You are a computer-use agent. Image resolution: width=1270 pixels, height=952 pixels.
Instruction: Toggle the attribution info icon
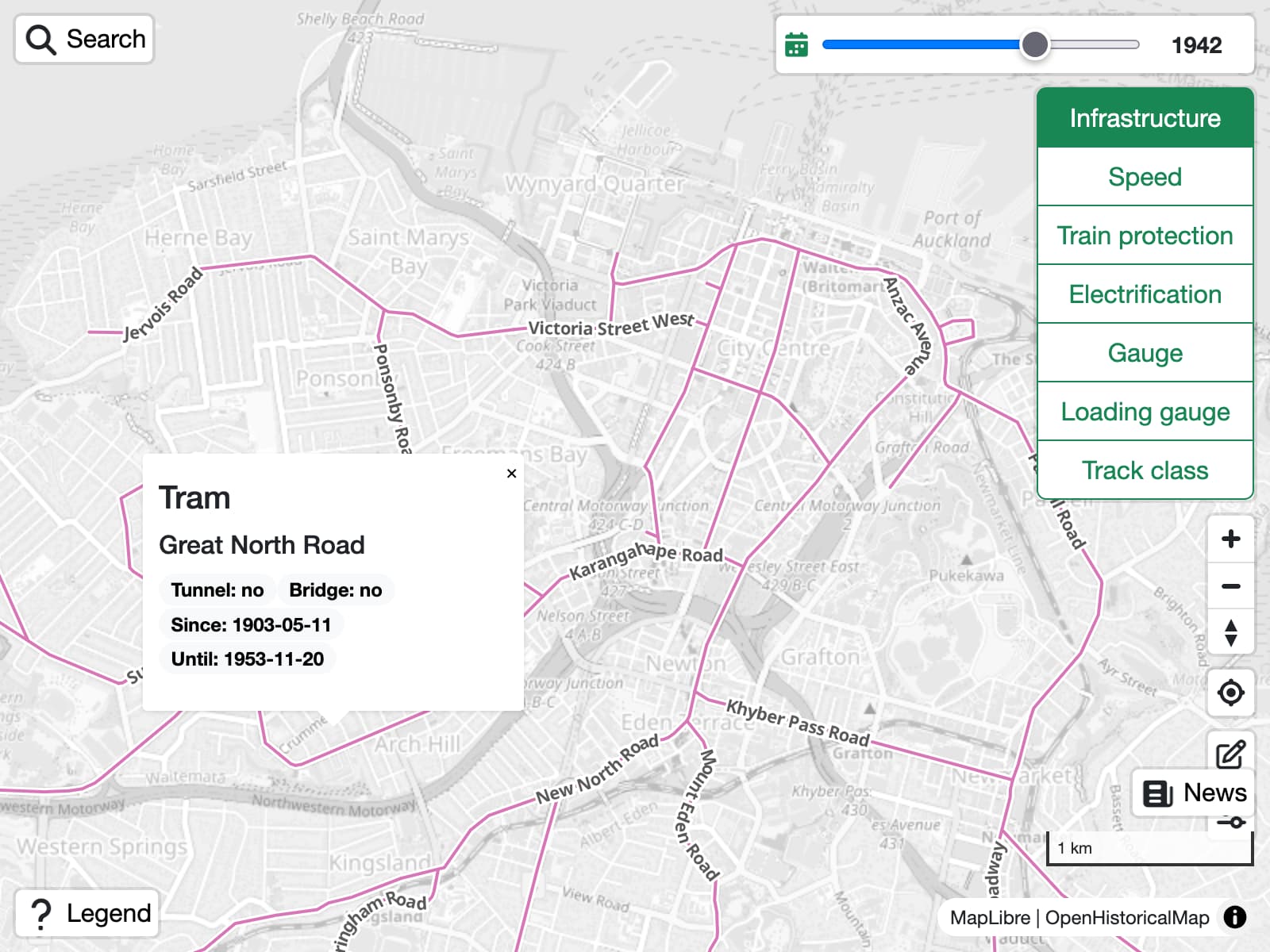click(1235, 917)
